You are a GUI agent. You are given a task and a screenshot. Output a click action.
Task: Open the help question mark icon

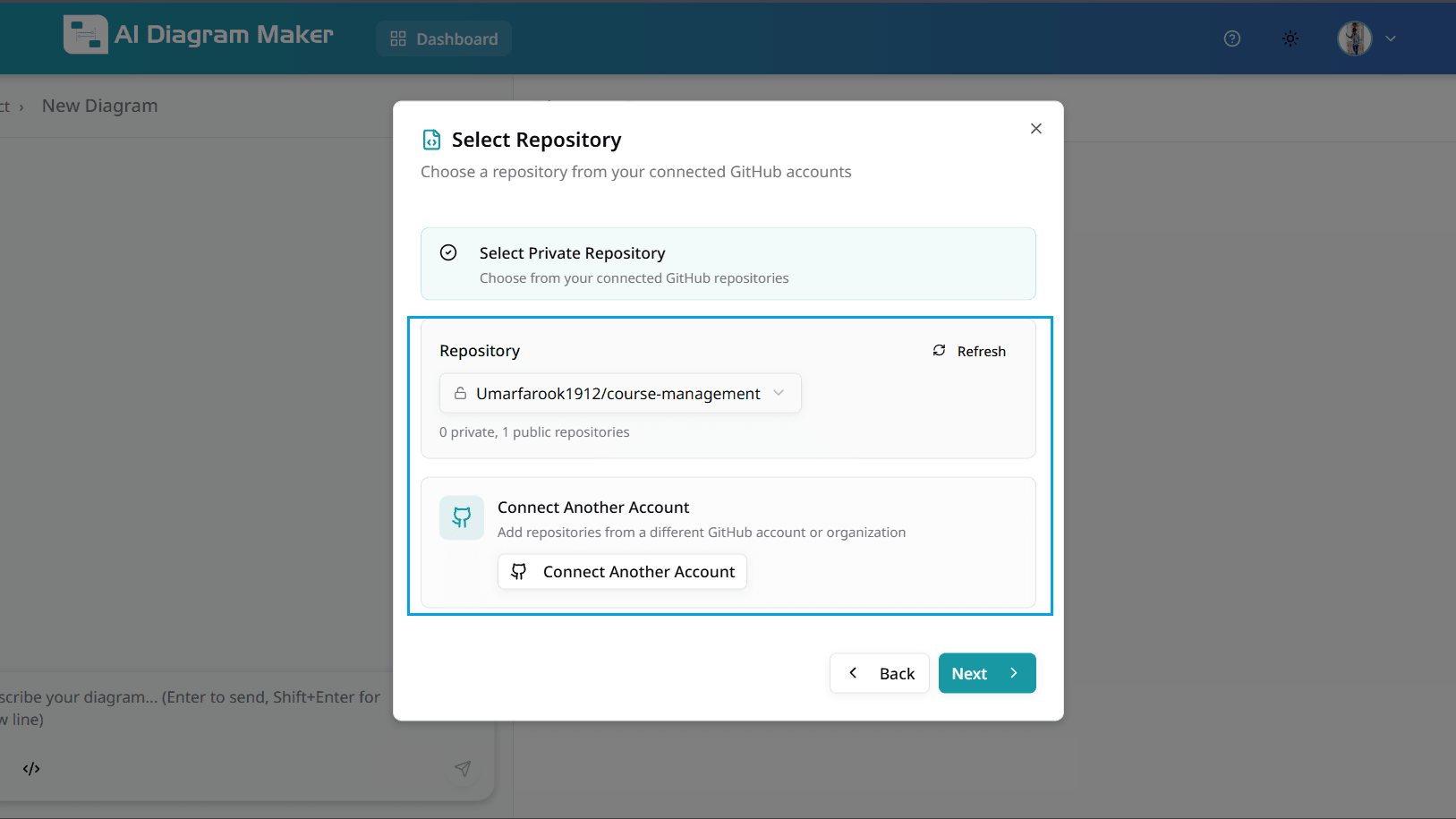pyautogui.click(x=1231, y=38)
